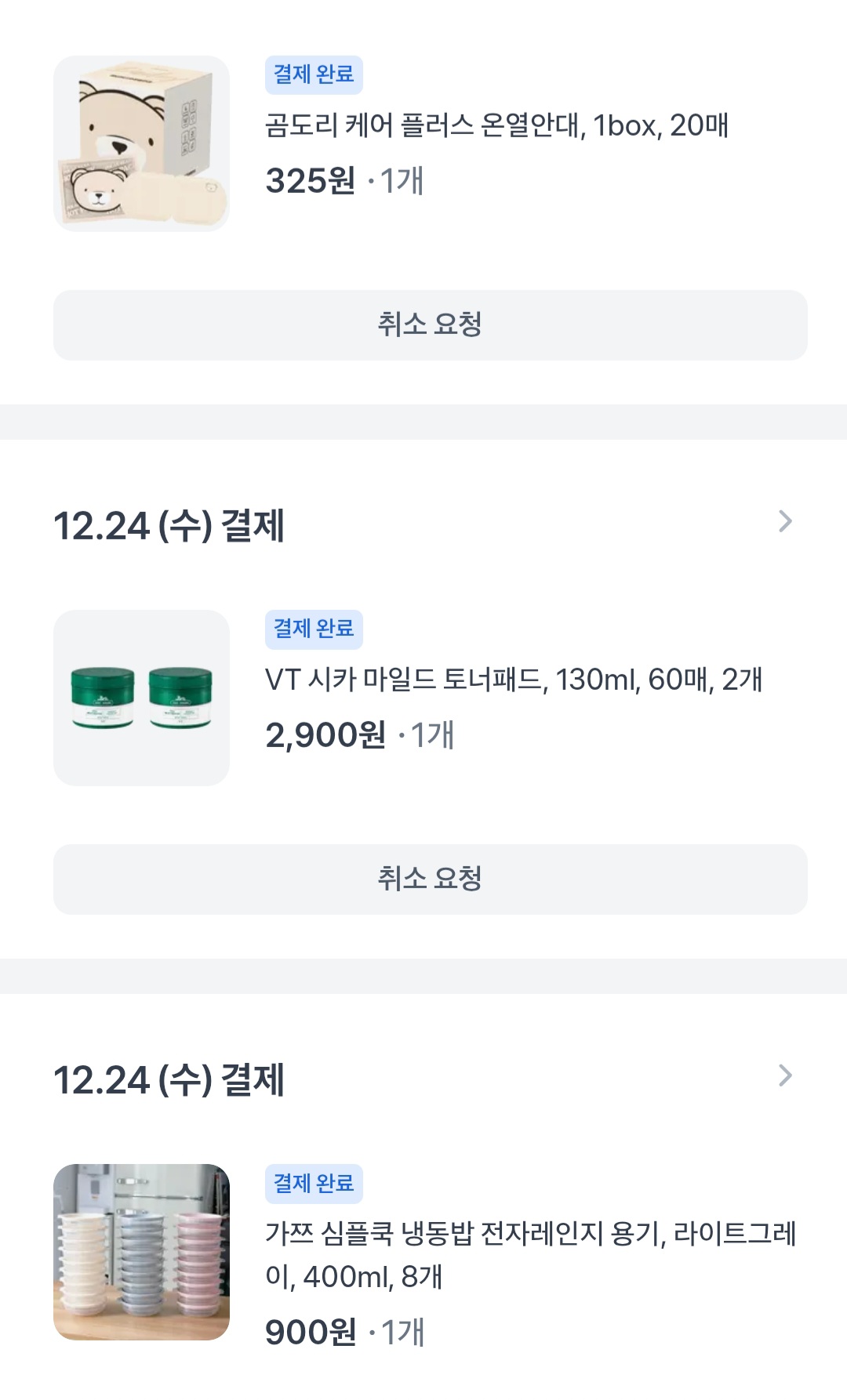
Task: Expand order details arrow above VT 토너패드
Action: pos(785,521)
